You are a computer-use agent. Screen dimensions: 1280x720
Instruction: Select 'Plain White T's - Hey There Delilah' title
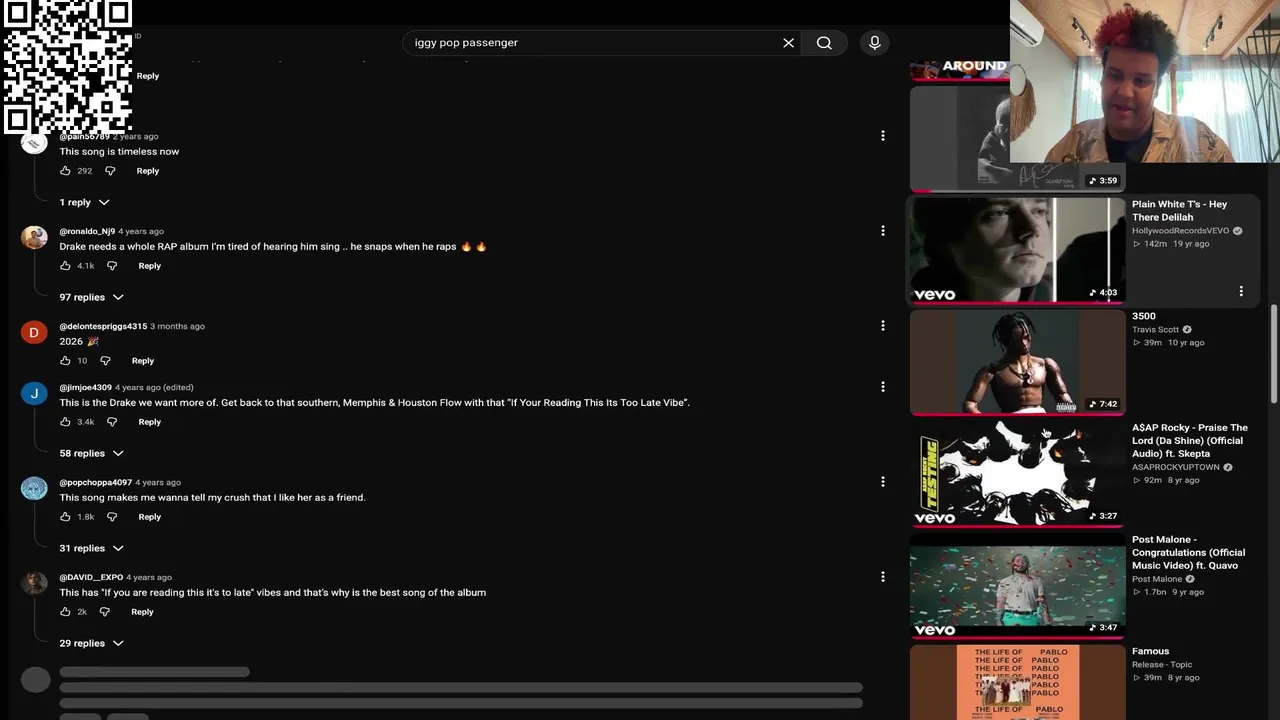tap(1179, 211)
